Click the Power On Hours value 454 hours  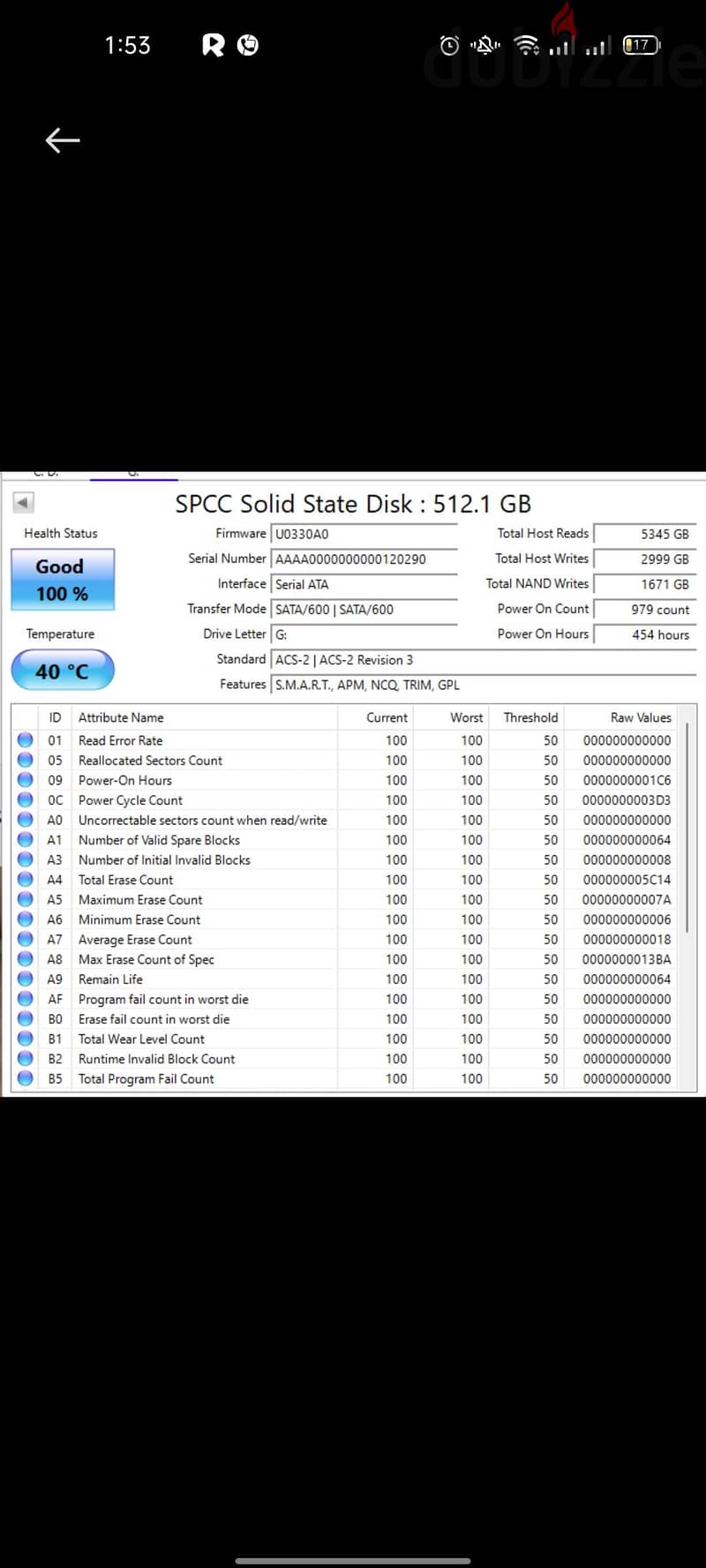pos(645,634)
